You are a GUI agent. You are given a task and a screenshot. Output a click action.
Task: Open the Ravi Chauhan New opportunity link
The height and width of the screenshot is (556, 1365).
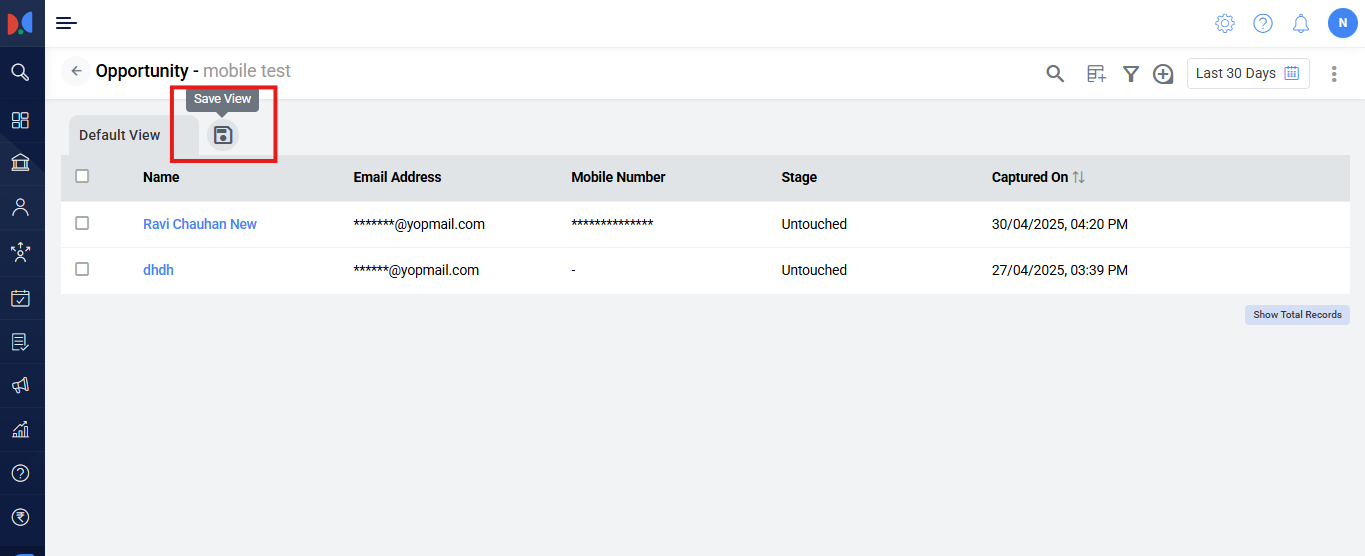tap(200, 224)
